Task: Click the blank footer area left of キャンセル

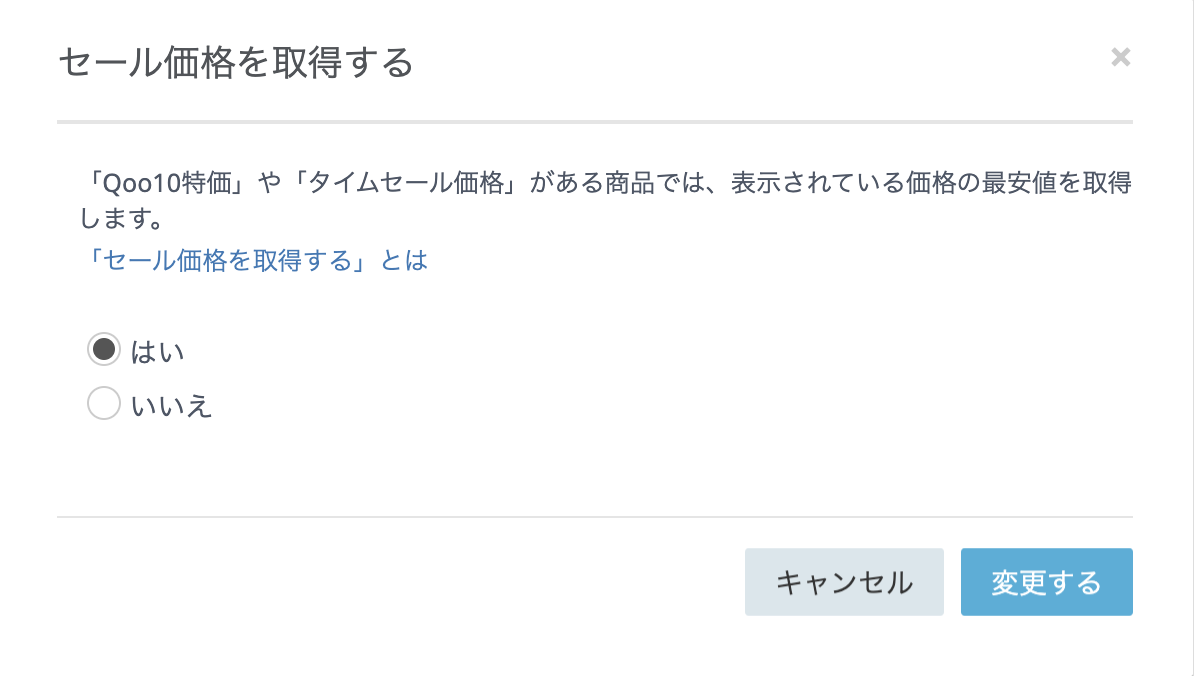Action: 400,582
